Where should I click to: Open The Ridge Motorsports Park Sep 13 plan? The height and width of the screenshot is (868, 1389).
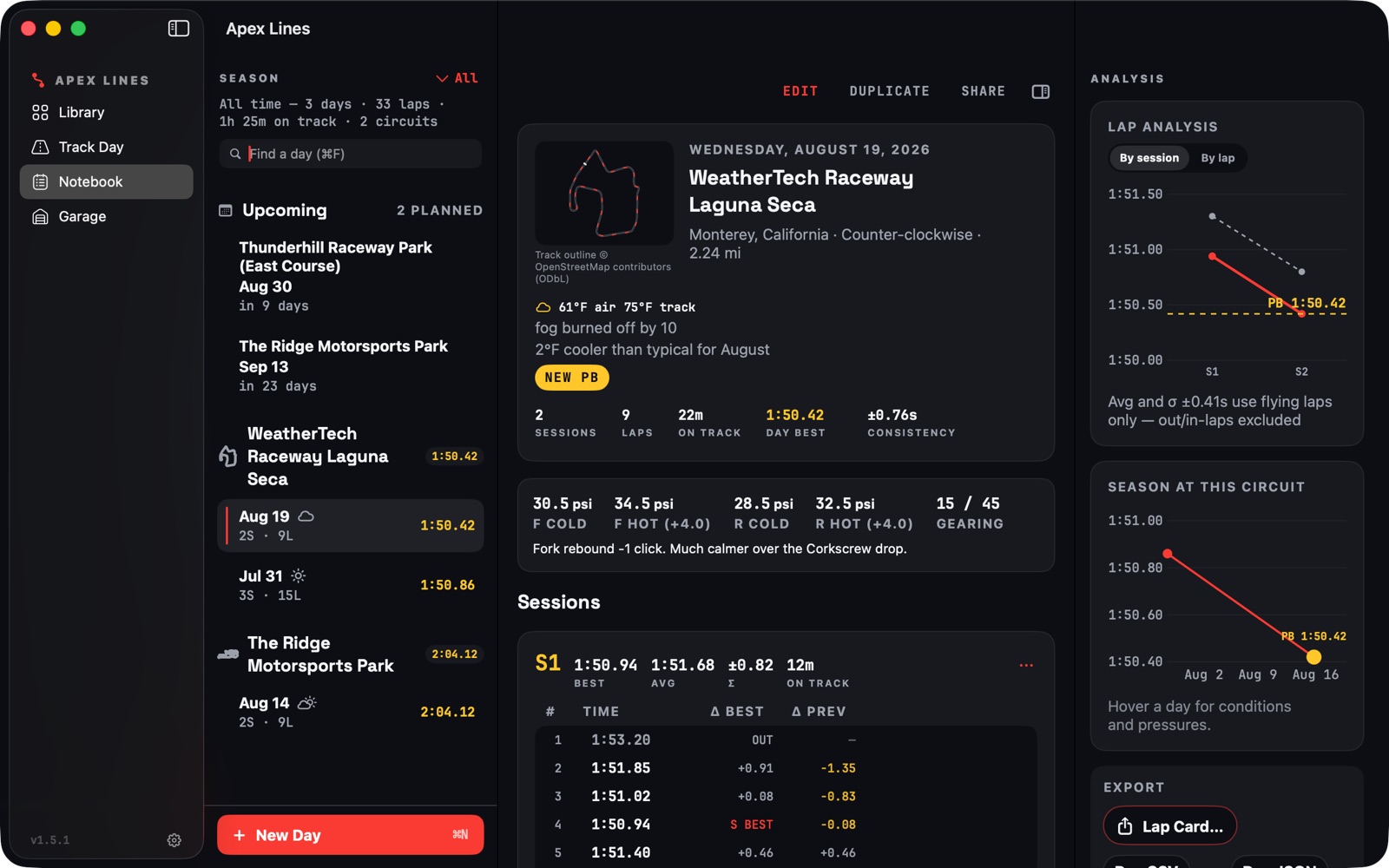click(x=350, y=365)
